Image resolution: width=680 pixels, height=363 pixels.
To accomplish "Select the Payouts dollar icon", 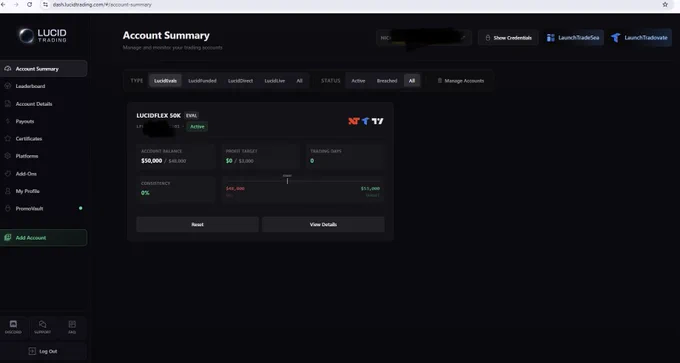I will [x=7, y=121].
